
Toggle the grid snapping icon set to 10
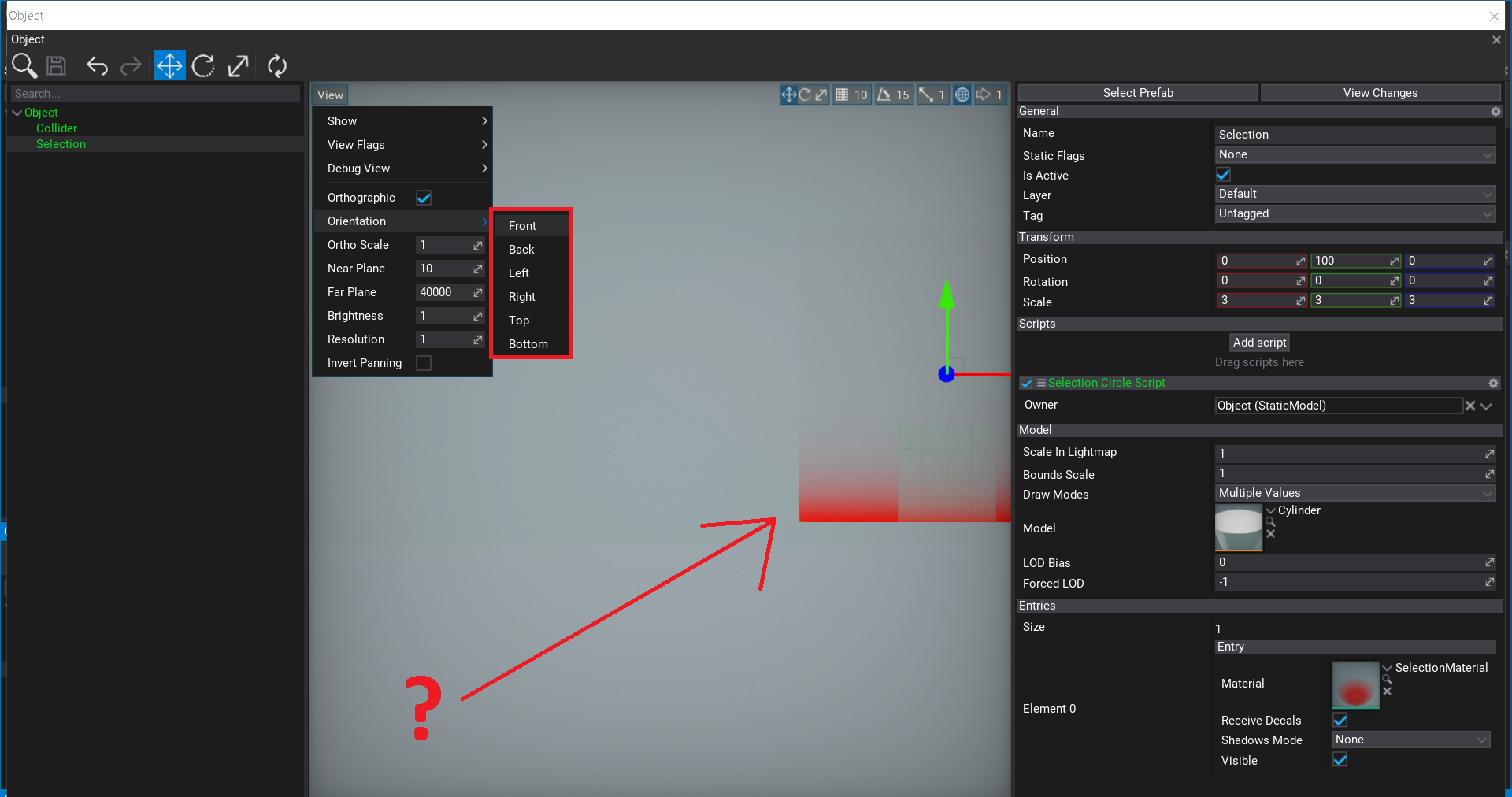click(842, 95)
